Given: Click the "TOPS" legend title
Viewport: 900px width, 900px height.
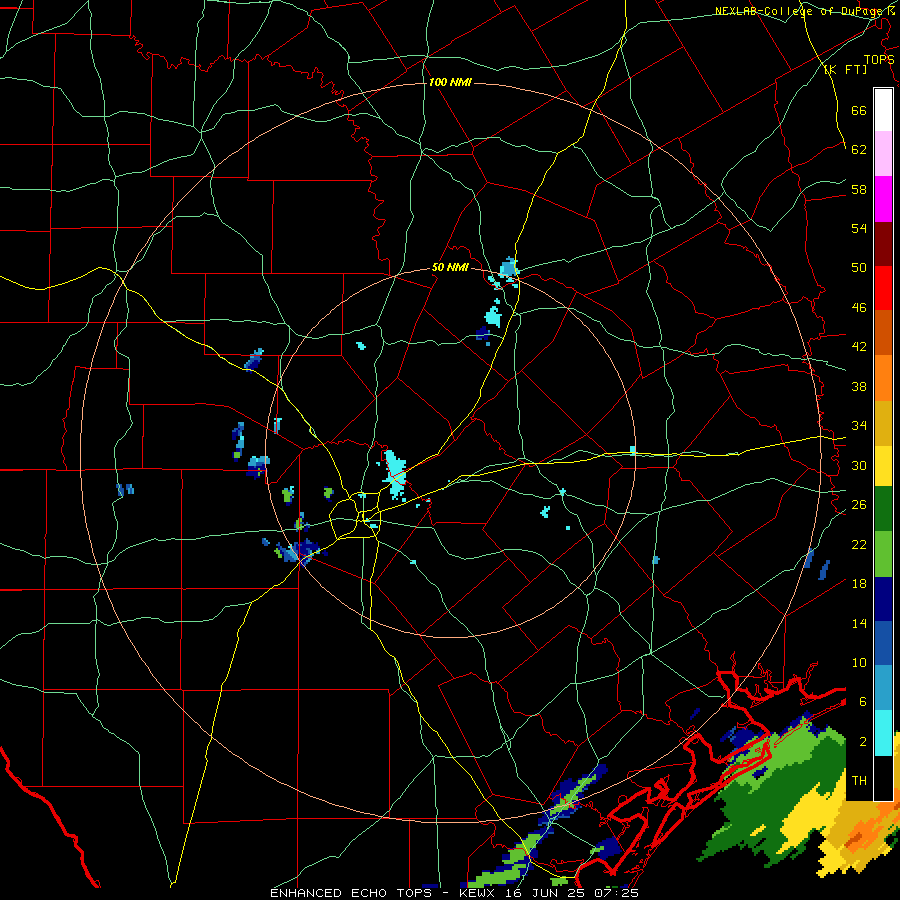Looking at the screenshot, I should 879,59.
